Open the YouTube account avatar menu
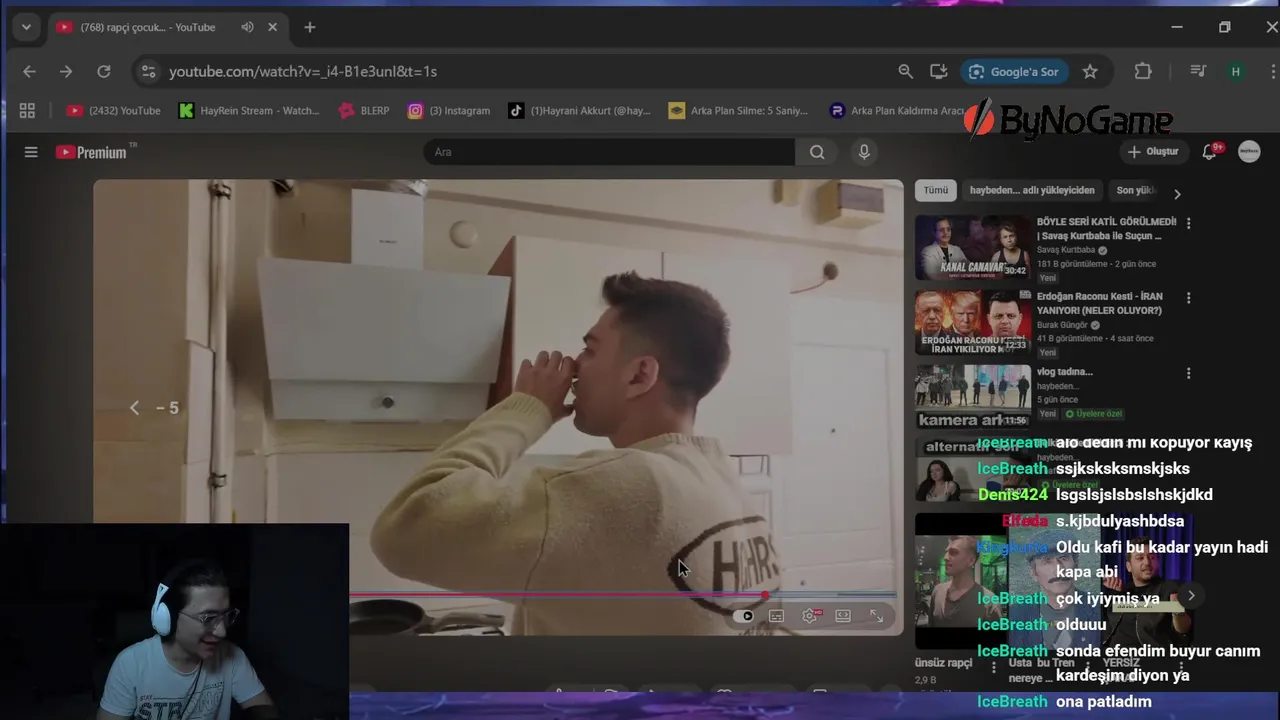Screen dimensions: 1280x720 1249,152
